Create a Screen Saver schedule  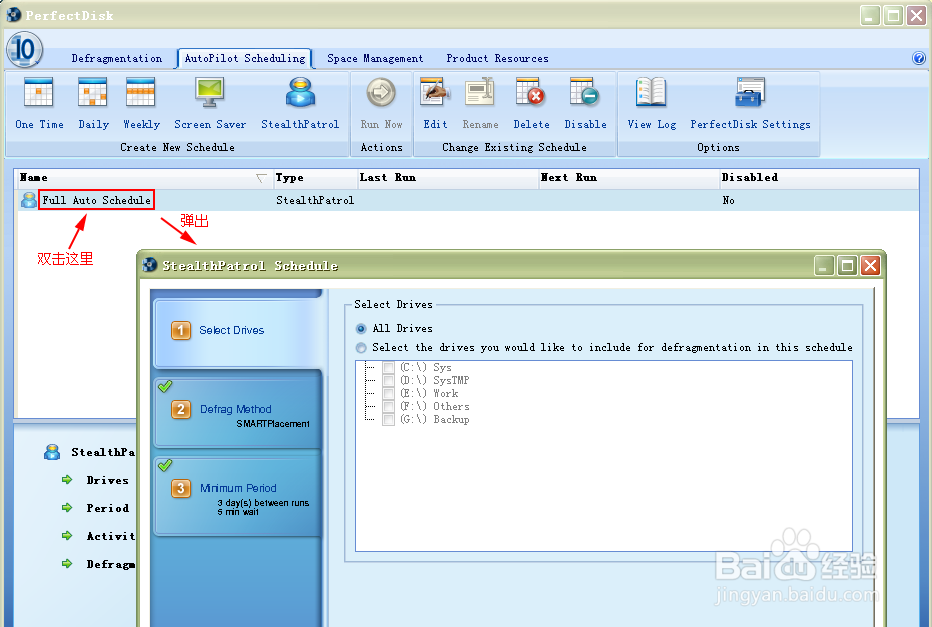point(210,102)
